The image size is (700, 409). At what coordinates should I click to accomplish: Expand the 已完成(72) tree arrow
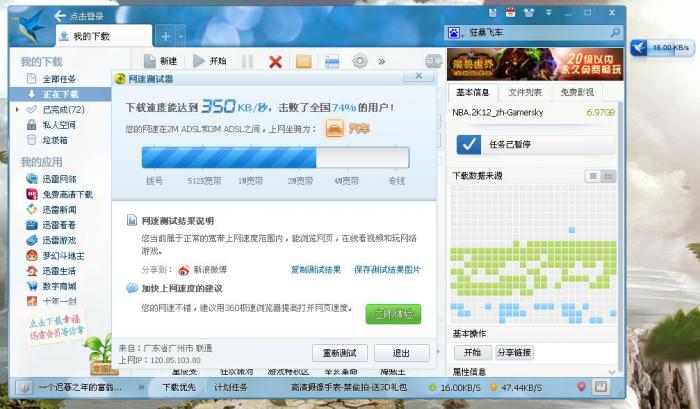[x=17, y=109]
